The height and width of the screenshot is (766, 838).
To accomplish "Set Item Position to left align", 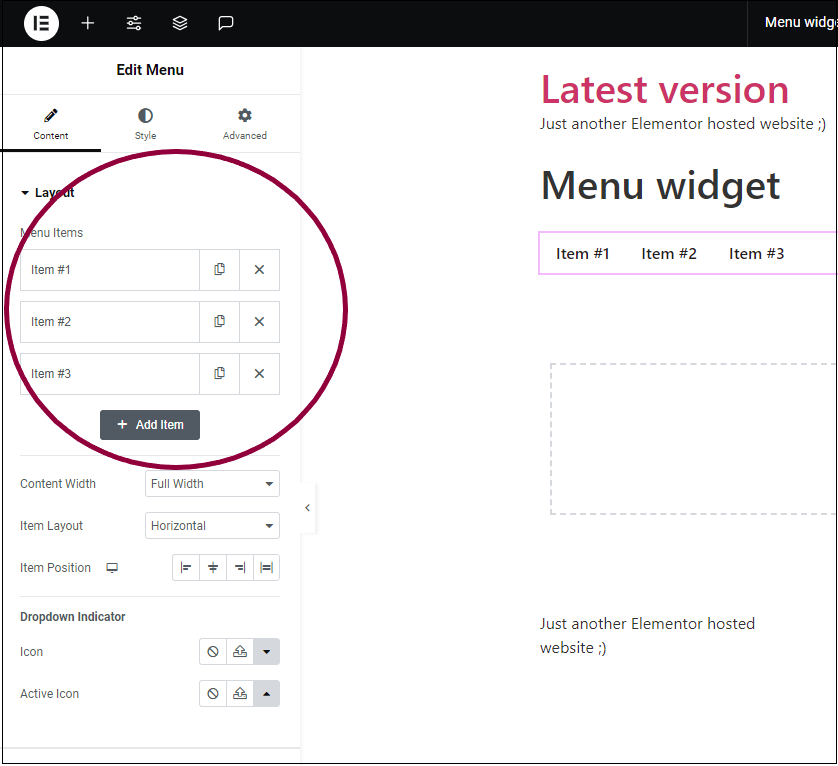I will (186, 568).
